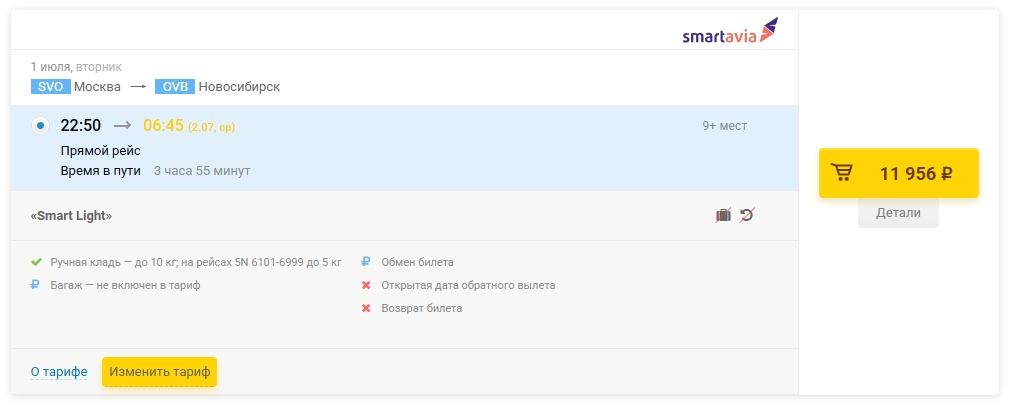Viewport: 1010px width, 407px height.
Task: Buy the ticket for 11 956 ₽
Action: [898, 173]
